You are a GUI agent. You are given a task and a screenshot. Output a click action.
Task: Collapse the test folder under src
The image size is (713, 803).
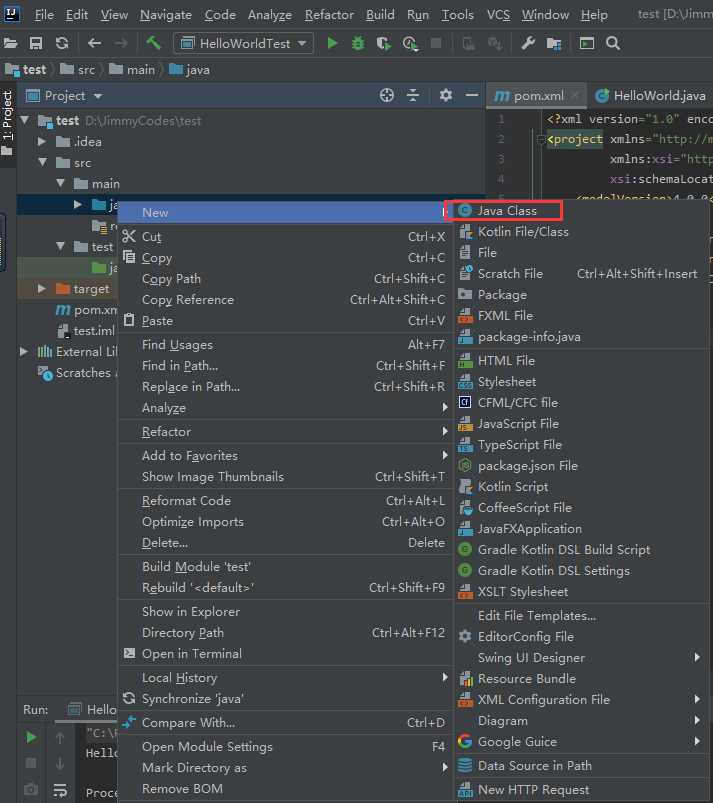60,246
